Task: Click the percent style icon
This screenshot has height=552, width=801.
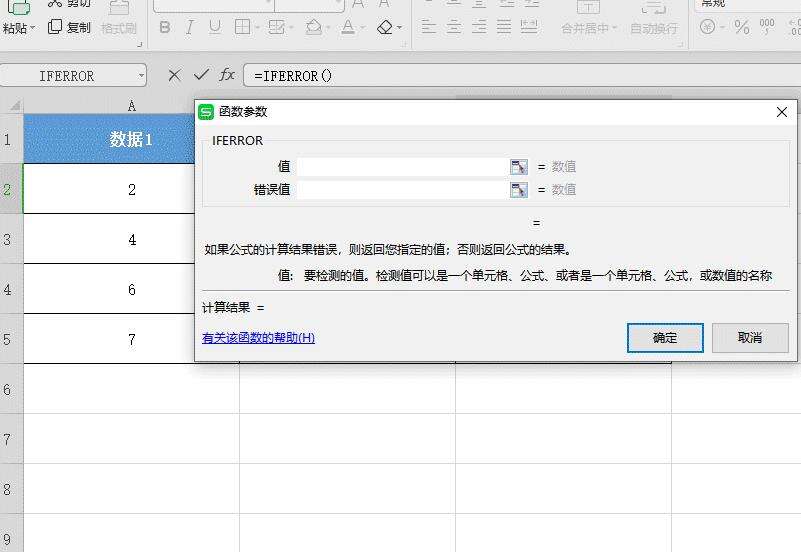Action: pos(741,27)
